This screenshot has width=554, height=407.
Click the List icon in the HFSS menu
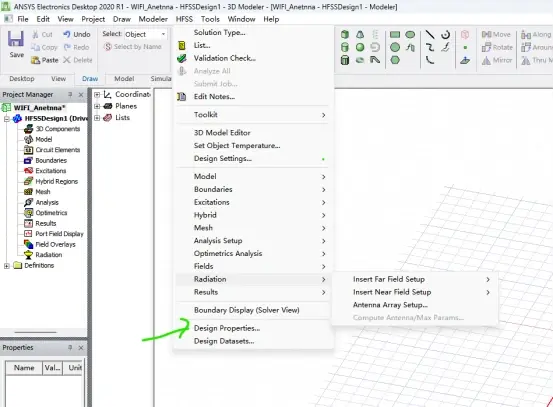point(182,45)
